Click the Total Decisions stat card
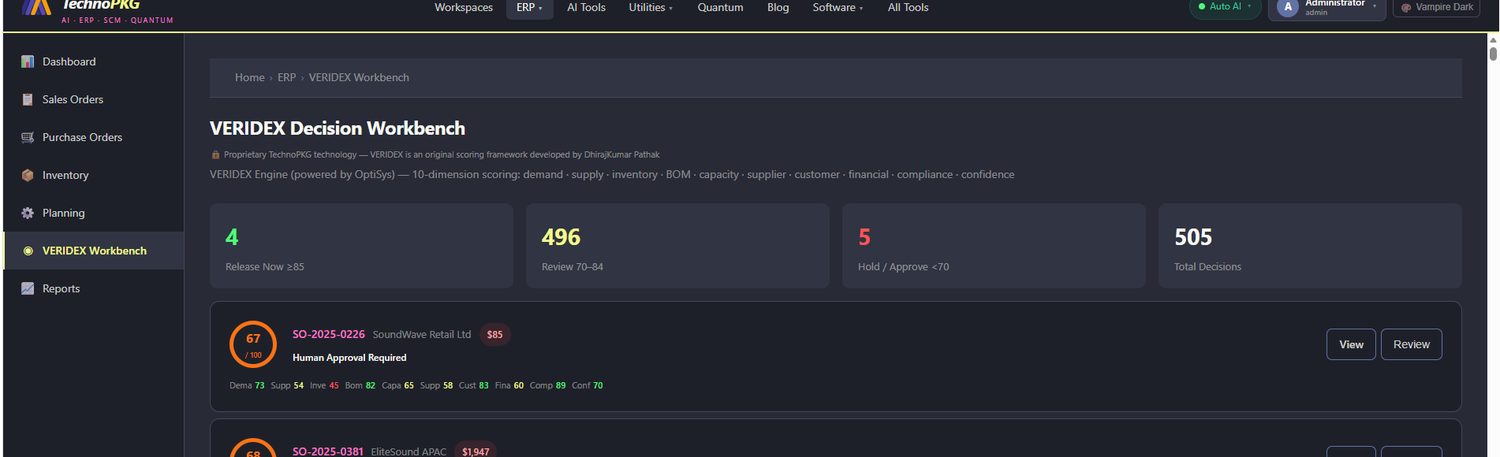 point(1310,246)
